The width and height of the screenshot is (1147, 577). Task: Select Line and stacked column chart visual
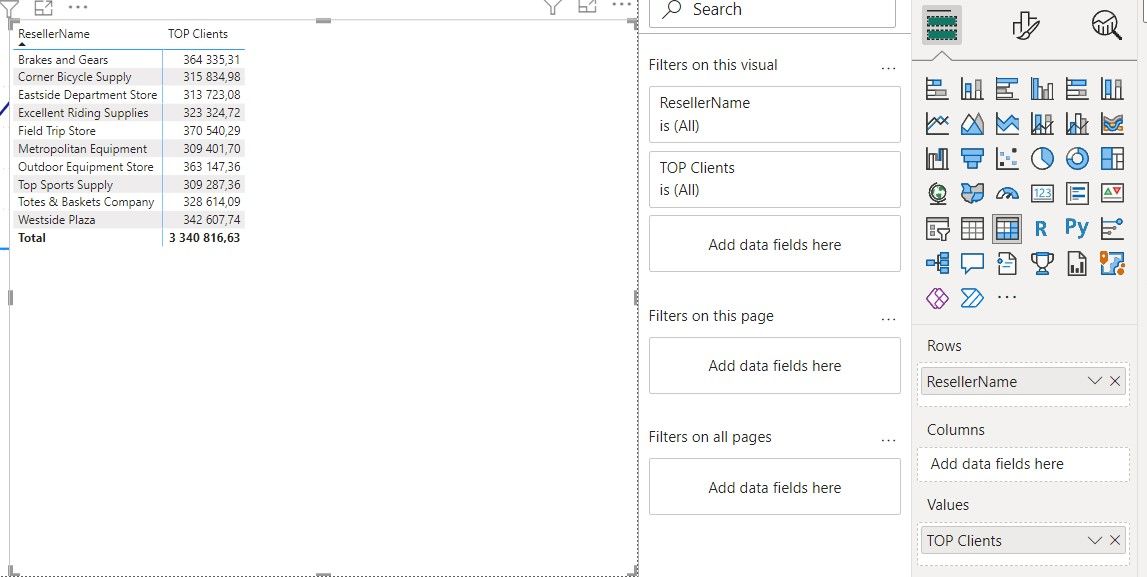click(x=1042, y=124)
